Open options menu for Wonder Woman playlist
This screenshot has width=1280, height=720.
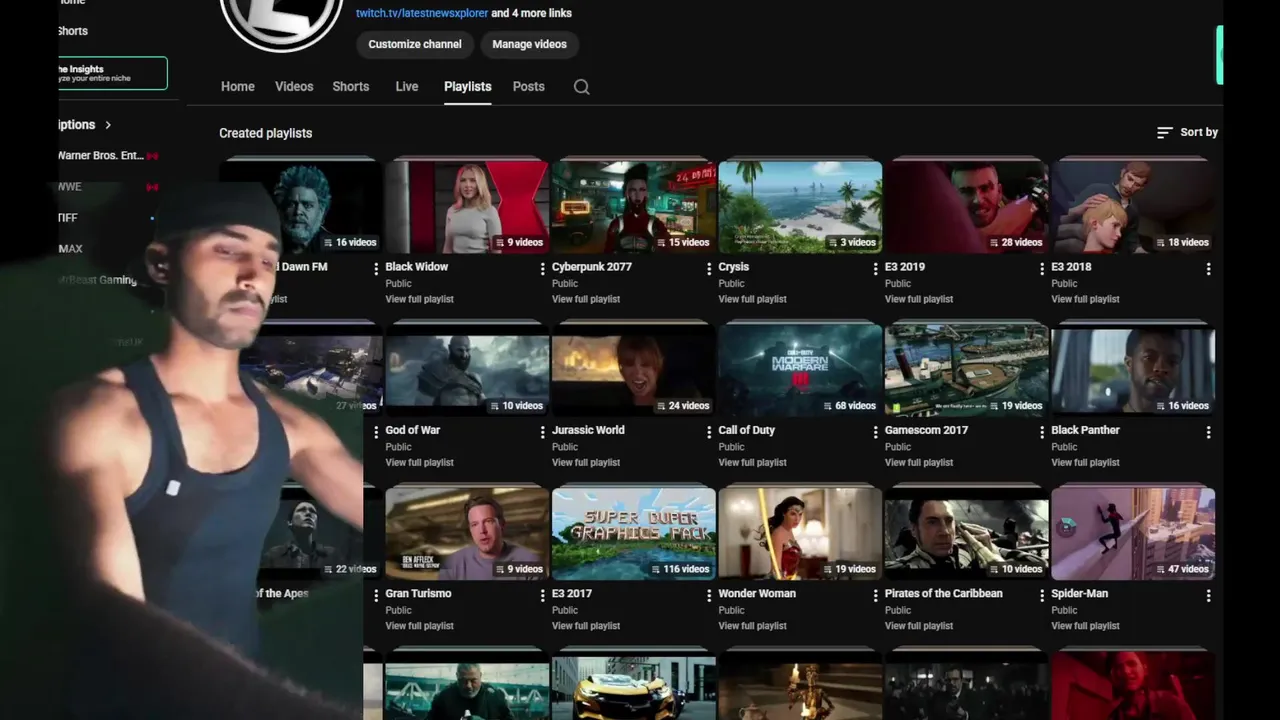(x=875, y=595)
